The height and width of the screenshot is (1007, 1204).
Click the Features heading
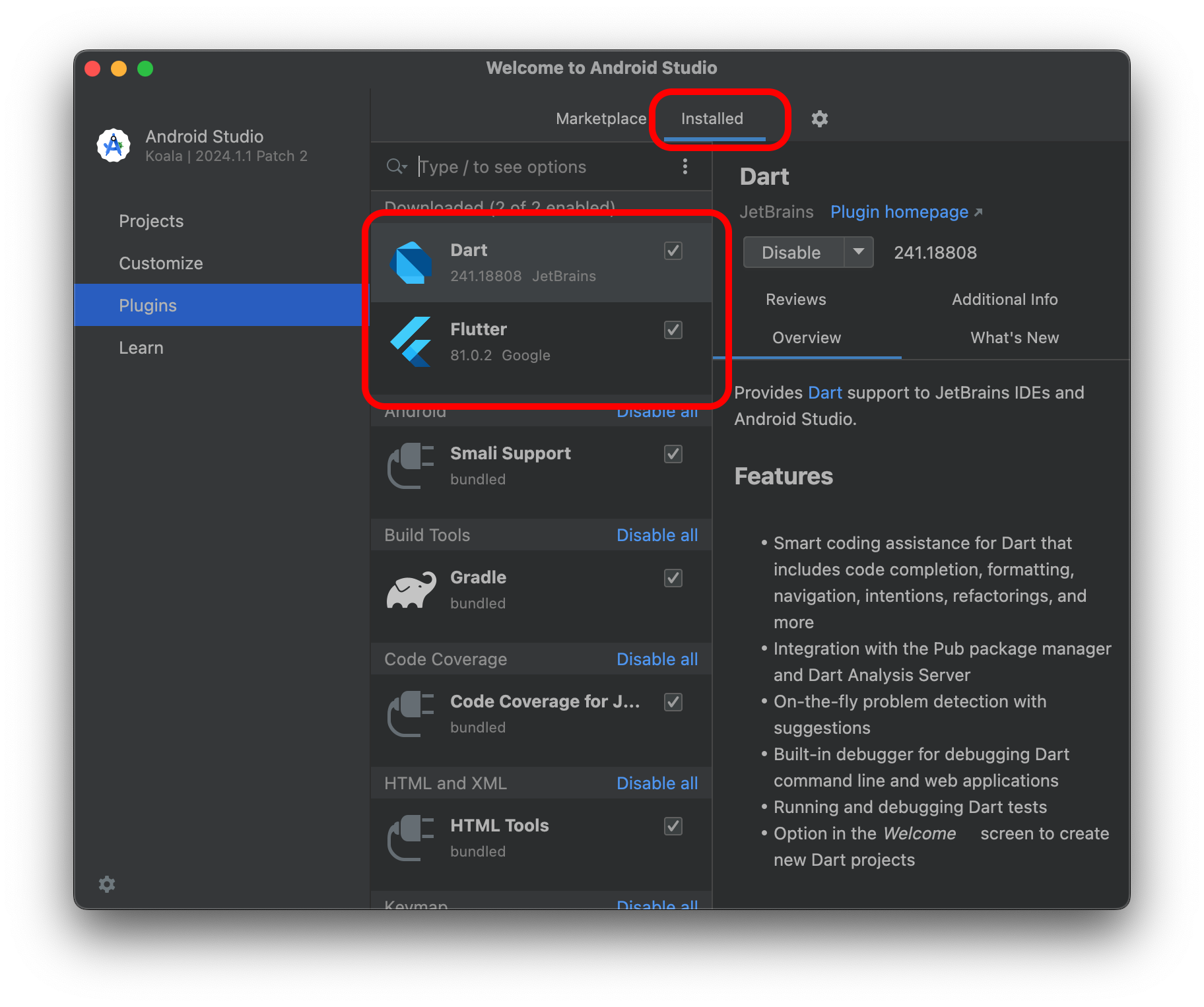784,476
